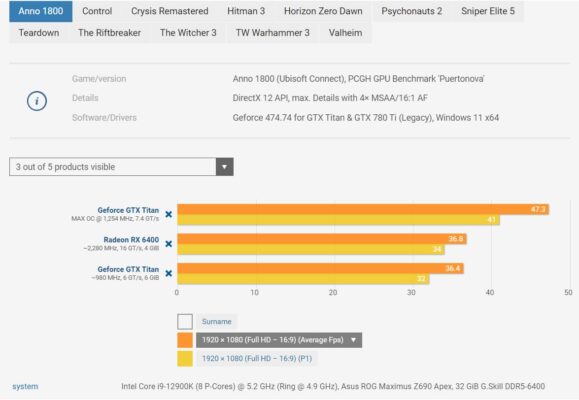Click the orange Average Fps swatch
This screenshot has width=579, height=400.
[185, 340]
